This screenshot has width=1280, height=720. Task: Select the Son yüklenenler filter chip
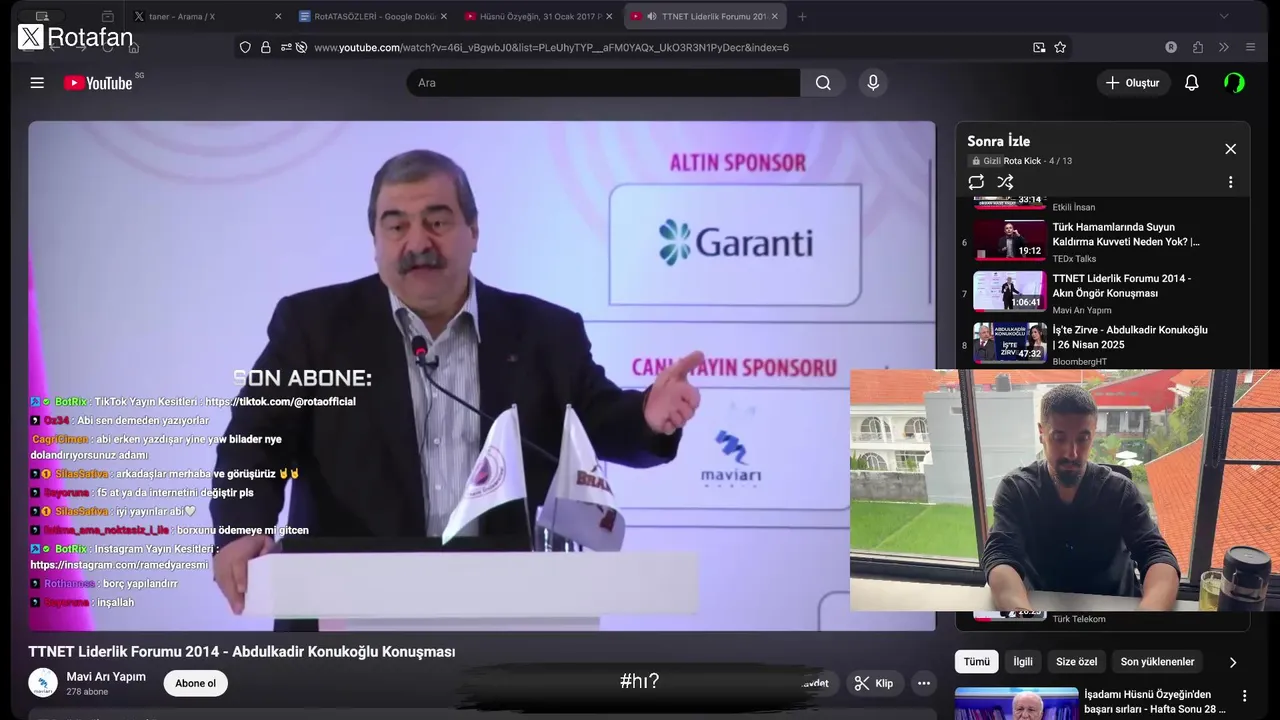[x=1157, y=662]
